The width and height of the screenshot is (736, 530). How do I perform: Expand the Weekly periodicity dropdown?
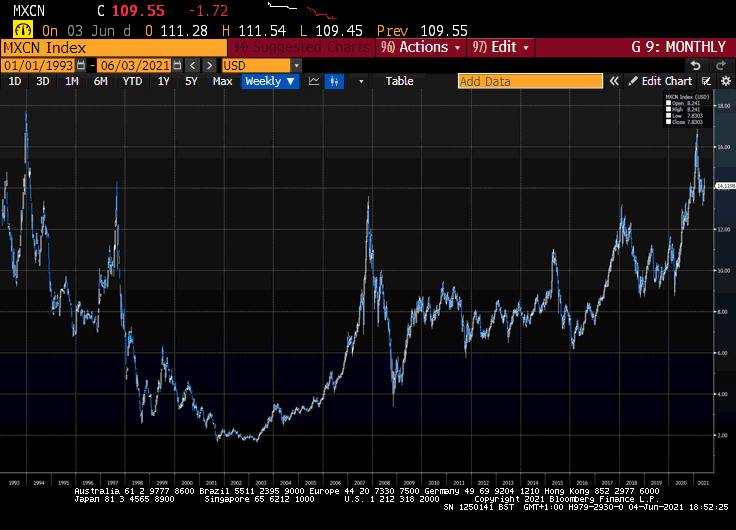point(270,81)
